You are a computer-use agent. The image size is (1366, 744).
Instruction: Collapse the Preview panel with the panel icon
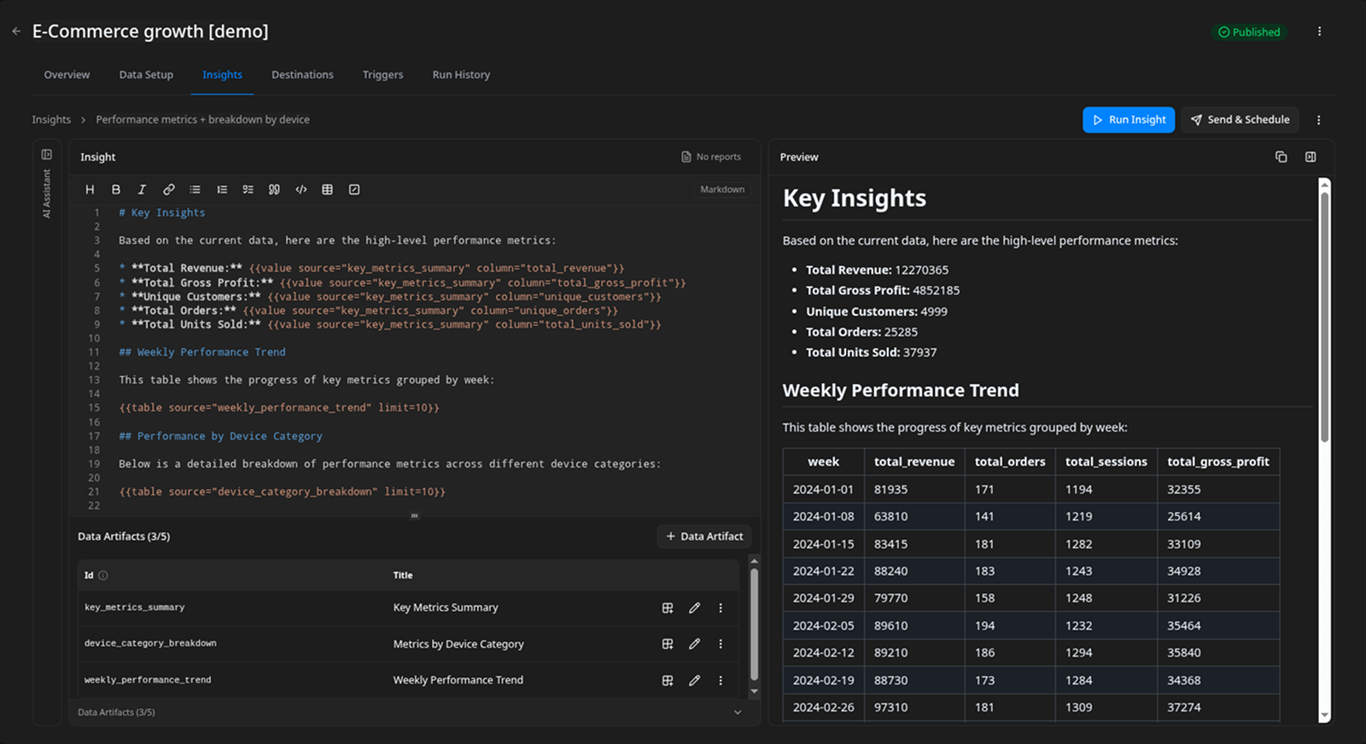(x=1311, y=157)
